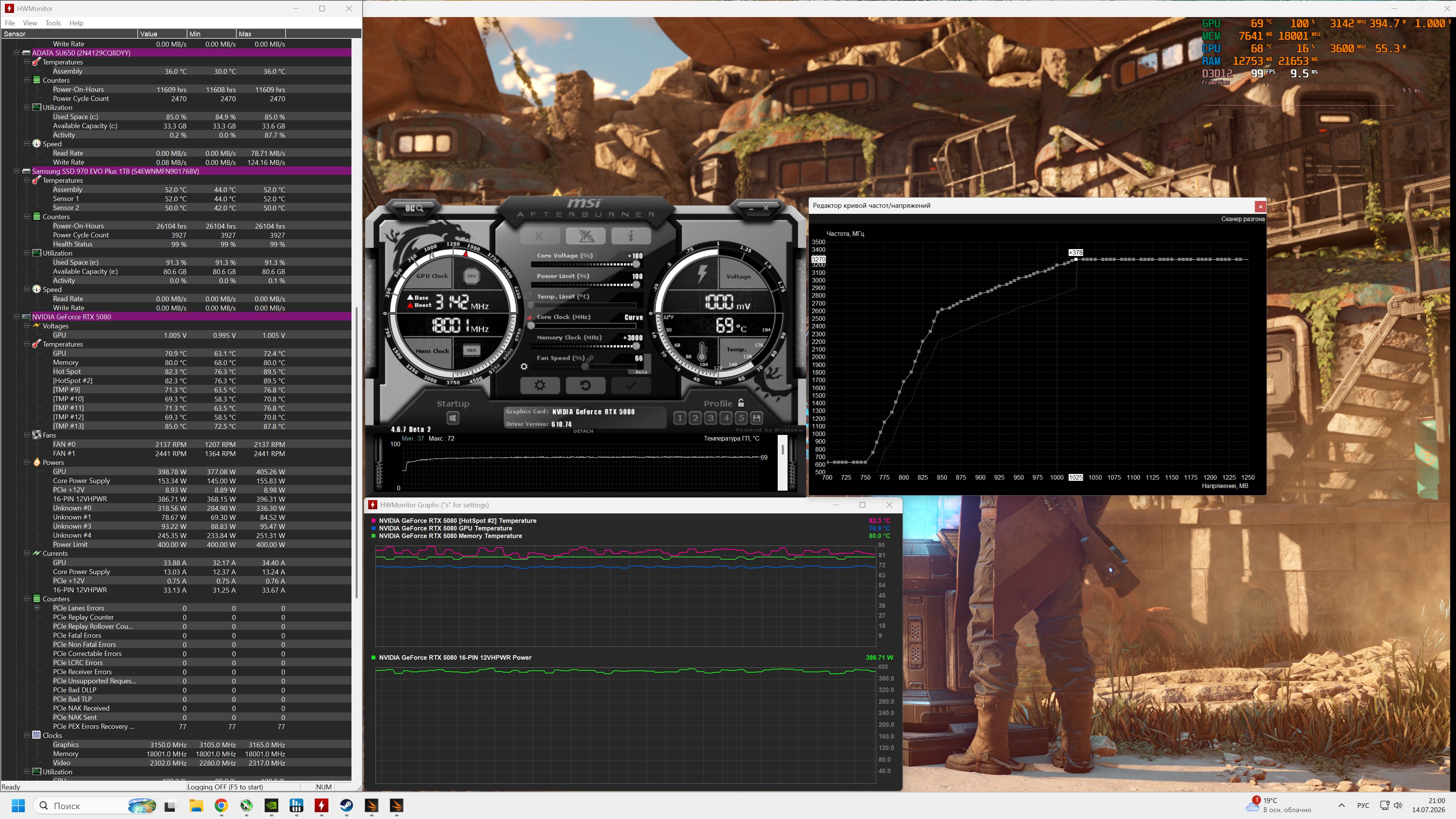The width and height of the screenshot is (1456, 819).
Task: Click the Core Voltage slider handle
Action: [637, 264]
